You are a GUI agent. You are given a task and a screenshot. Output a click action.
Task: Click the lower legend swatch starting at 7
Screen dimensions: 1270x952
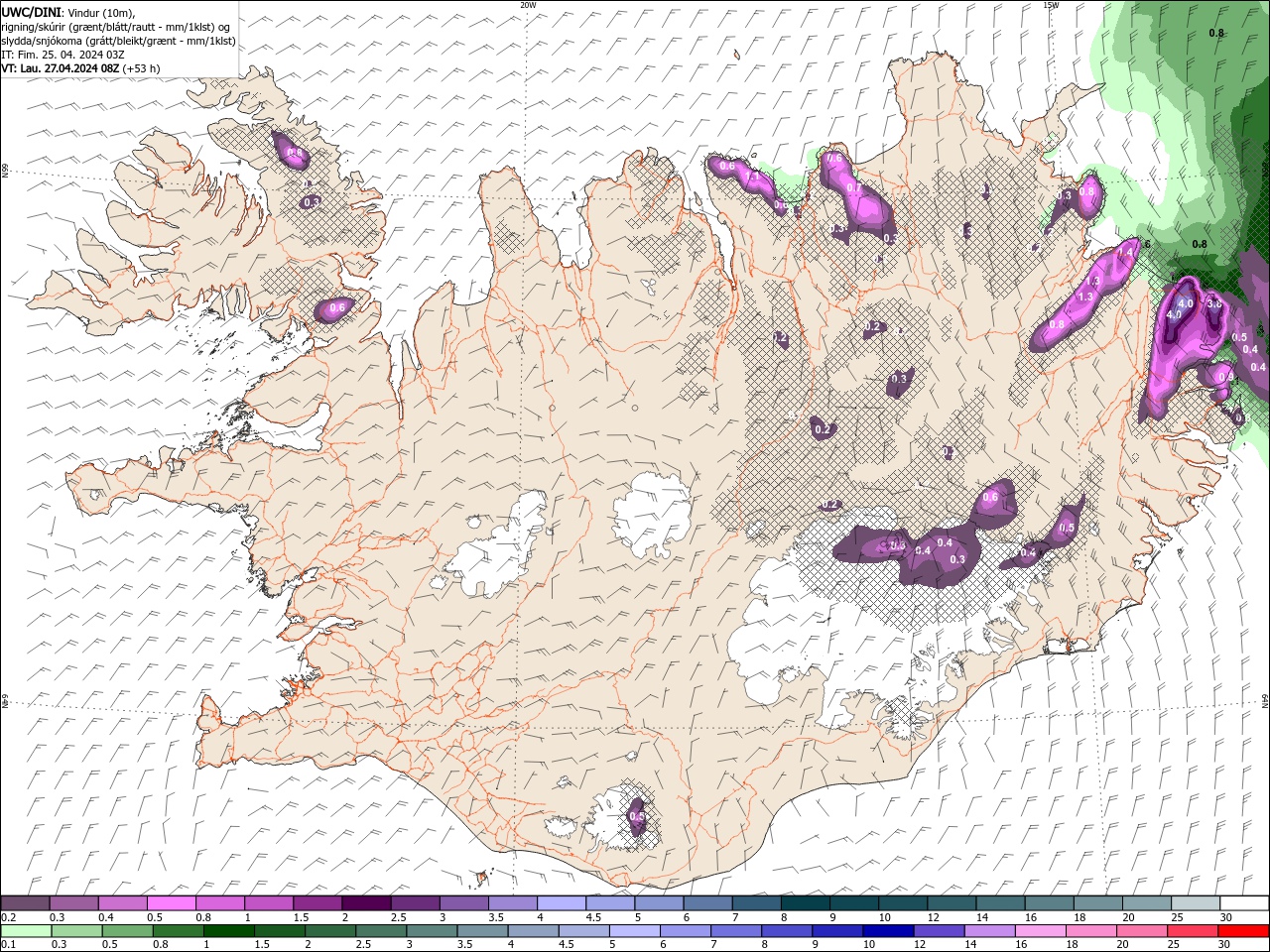tap(735, 931)
